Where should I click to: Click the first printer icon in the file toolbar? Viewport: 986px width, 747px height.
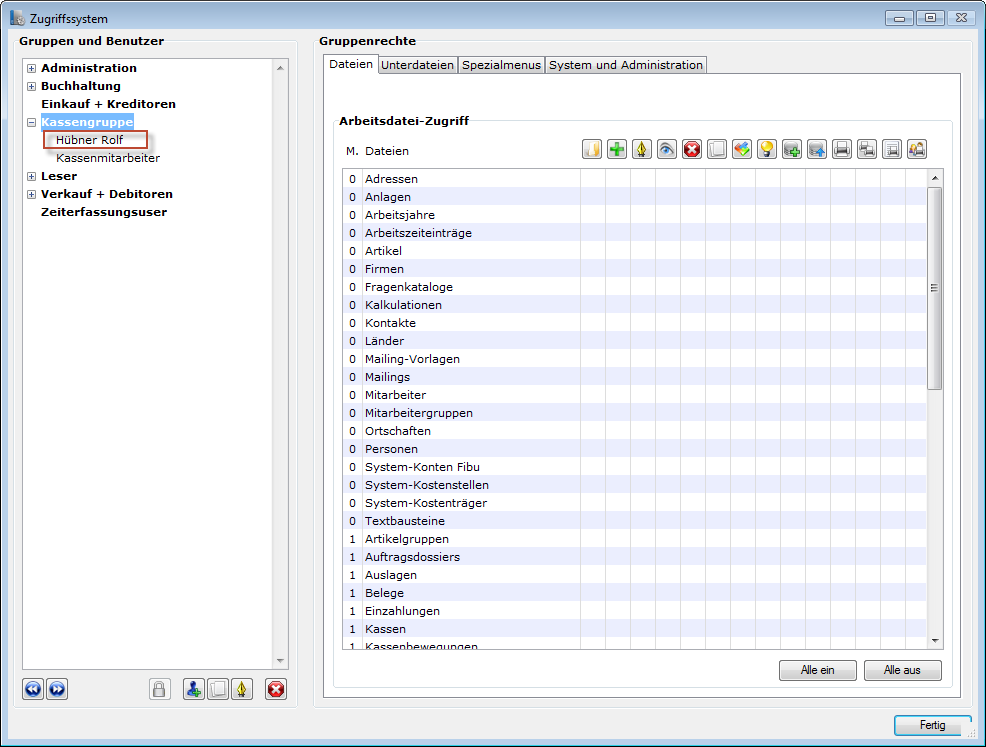pyautogui.click(x=842, y=149)
